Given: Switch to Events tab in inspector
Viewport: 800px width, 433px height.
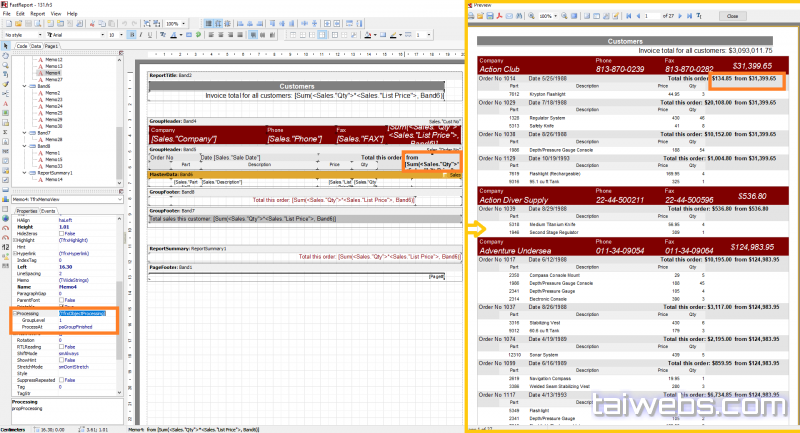Looking at the screenshot, I should [x=48, y=211].
